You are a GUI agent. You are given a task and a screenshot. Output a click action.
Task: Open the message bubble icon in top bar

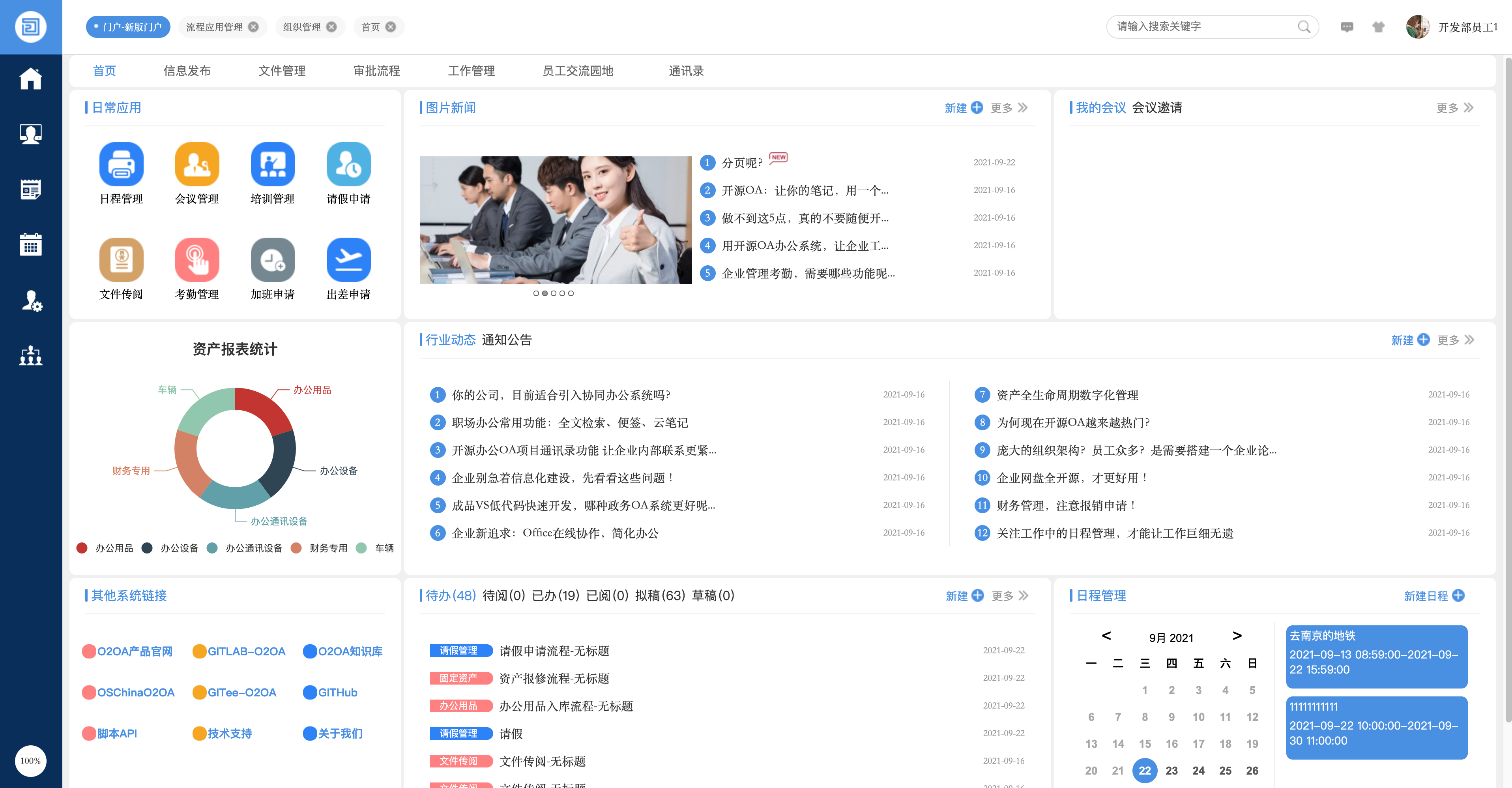1347,27
